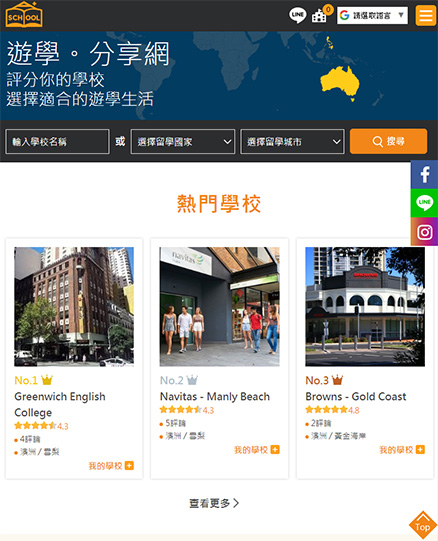The image size is (438, 541).
Task: Click the 4.3 star rating of Greenwich
Action: tap(41, 426)
